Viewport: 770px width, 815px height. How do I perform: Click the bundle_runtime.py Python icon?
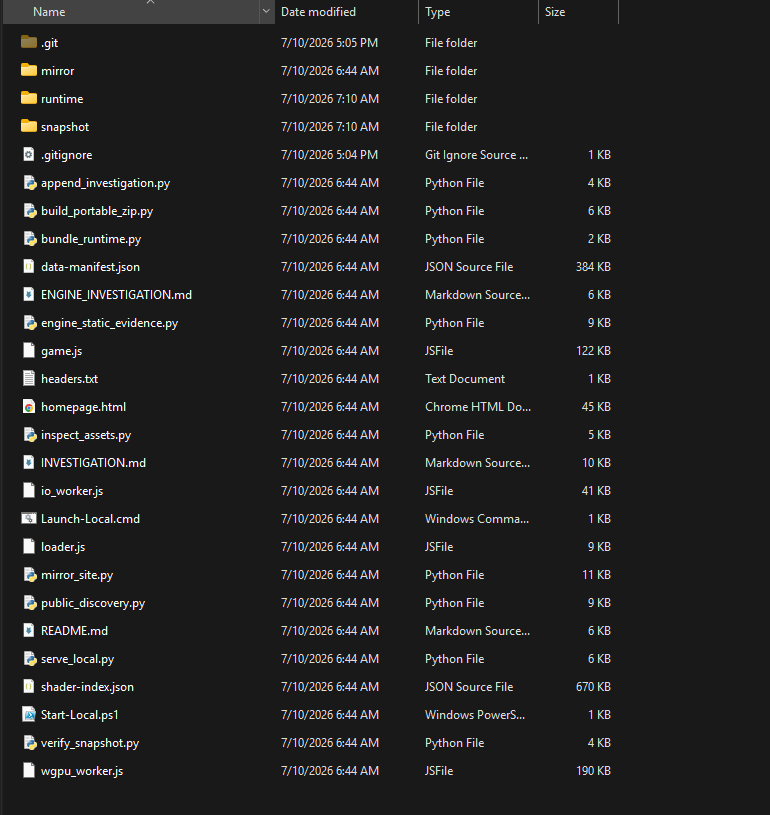[x=29, y=239]
